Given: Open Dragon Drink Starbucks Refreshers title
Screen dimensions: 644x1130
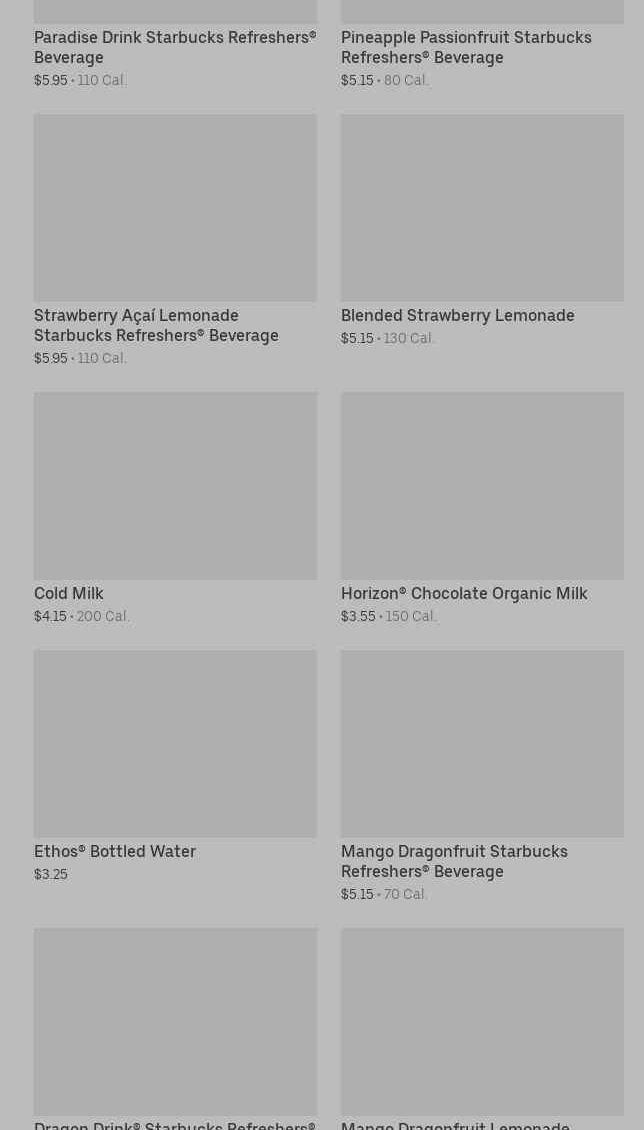Looking at the screenshot, I should (174, 1125).
